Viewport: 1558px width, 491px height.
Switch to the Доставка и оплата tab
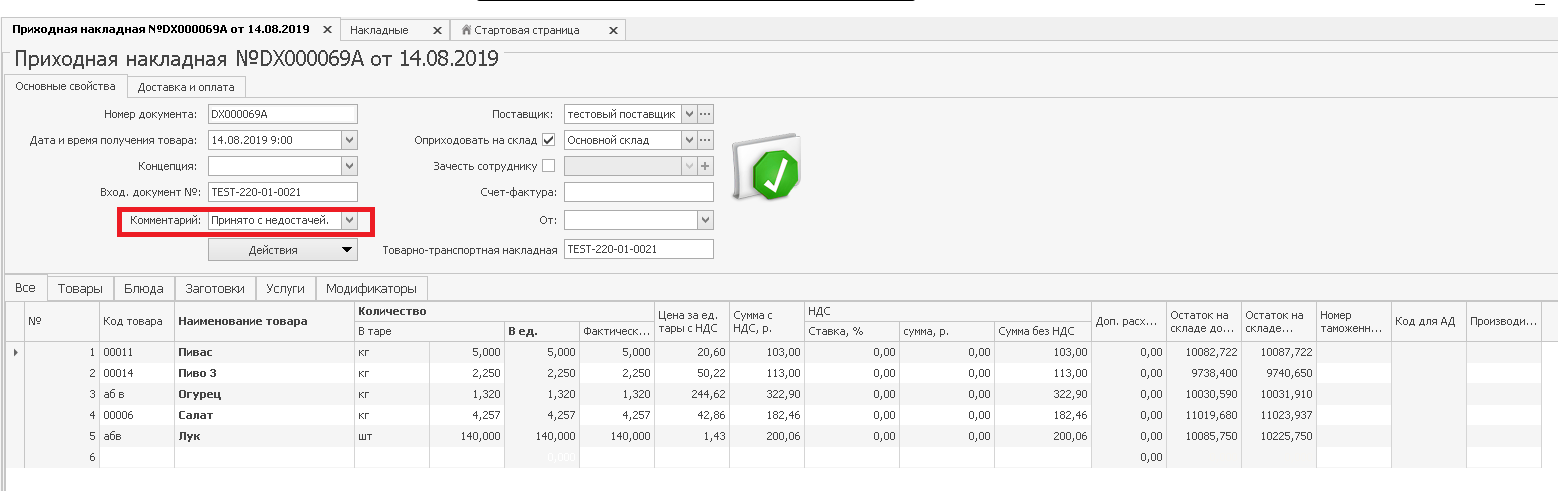186,87
